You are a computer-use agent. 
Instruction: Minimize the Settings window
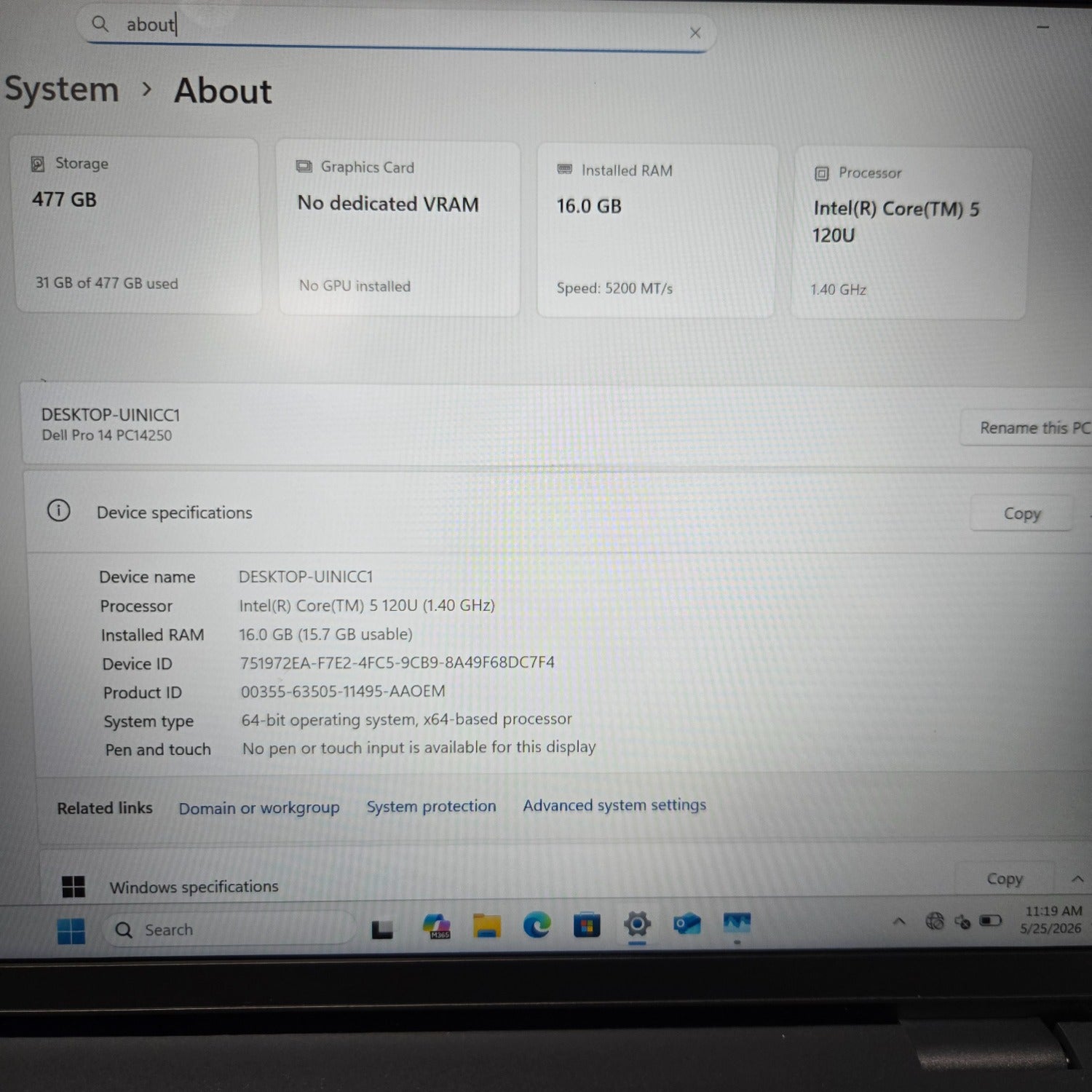[x=1042, y=27]
